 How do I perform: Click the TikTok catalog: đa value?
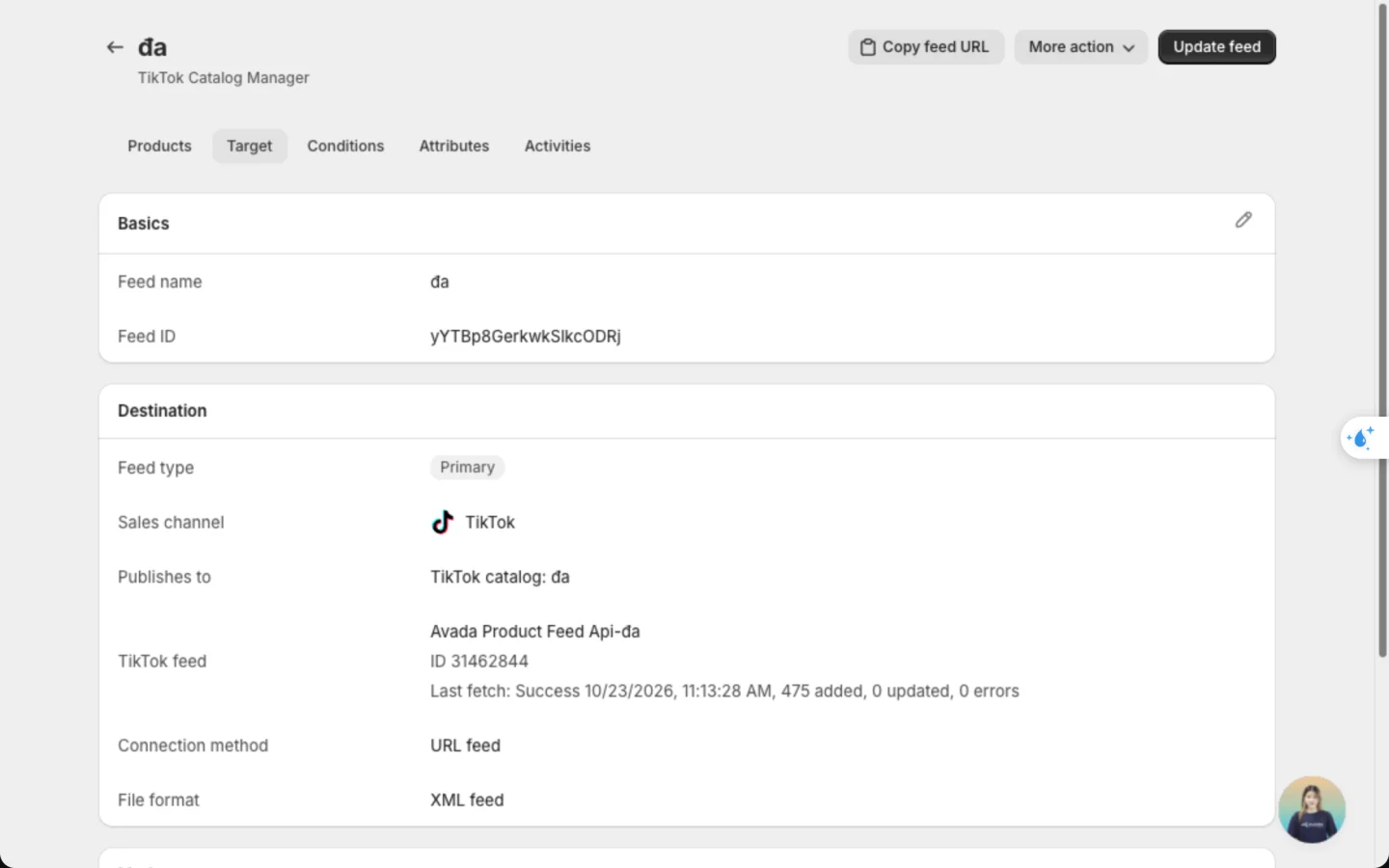tap(500, 577)
